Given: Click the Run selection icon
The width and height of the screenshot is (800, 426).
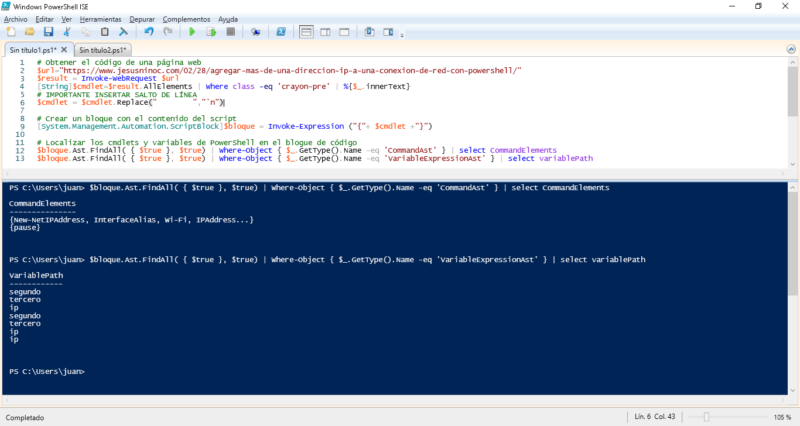Looking at the screenshot, I should 209,32.
